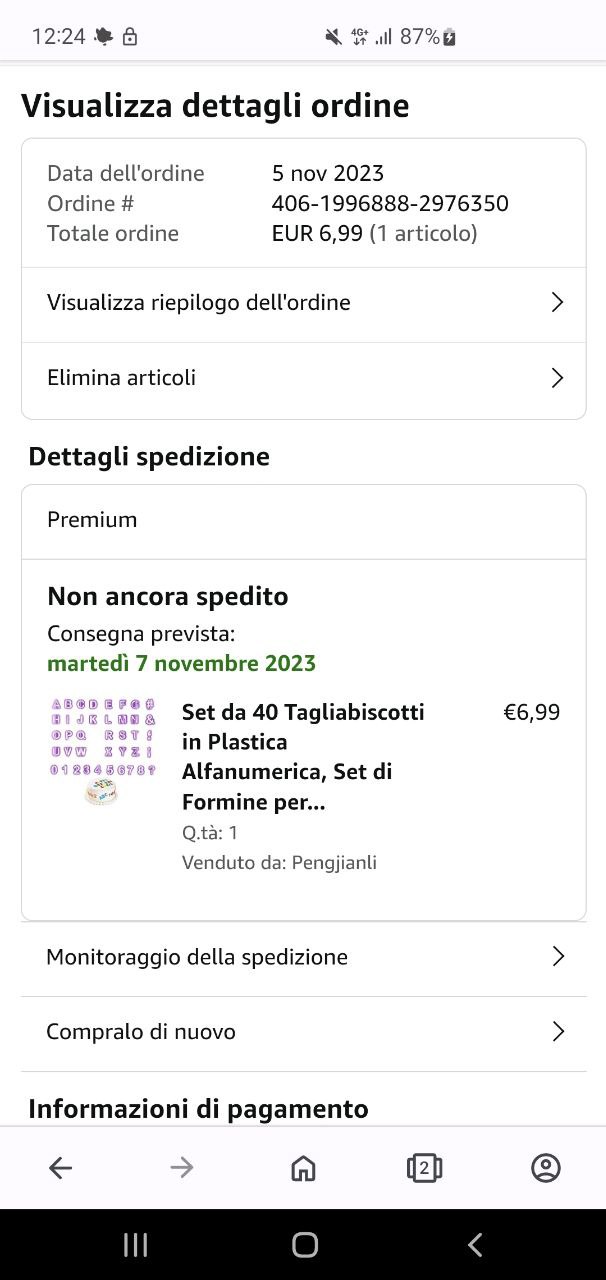Expand Visualizza riepilogo dell'ordine chevron

[x=558, y=303]
